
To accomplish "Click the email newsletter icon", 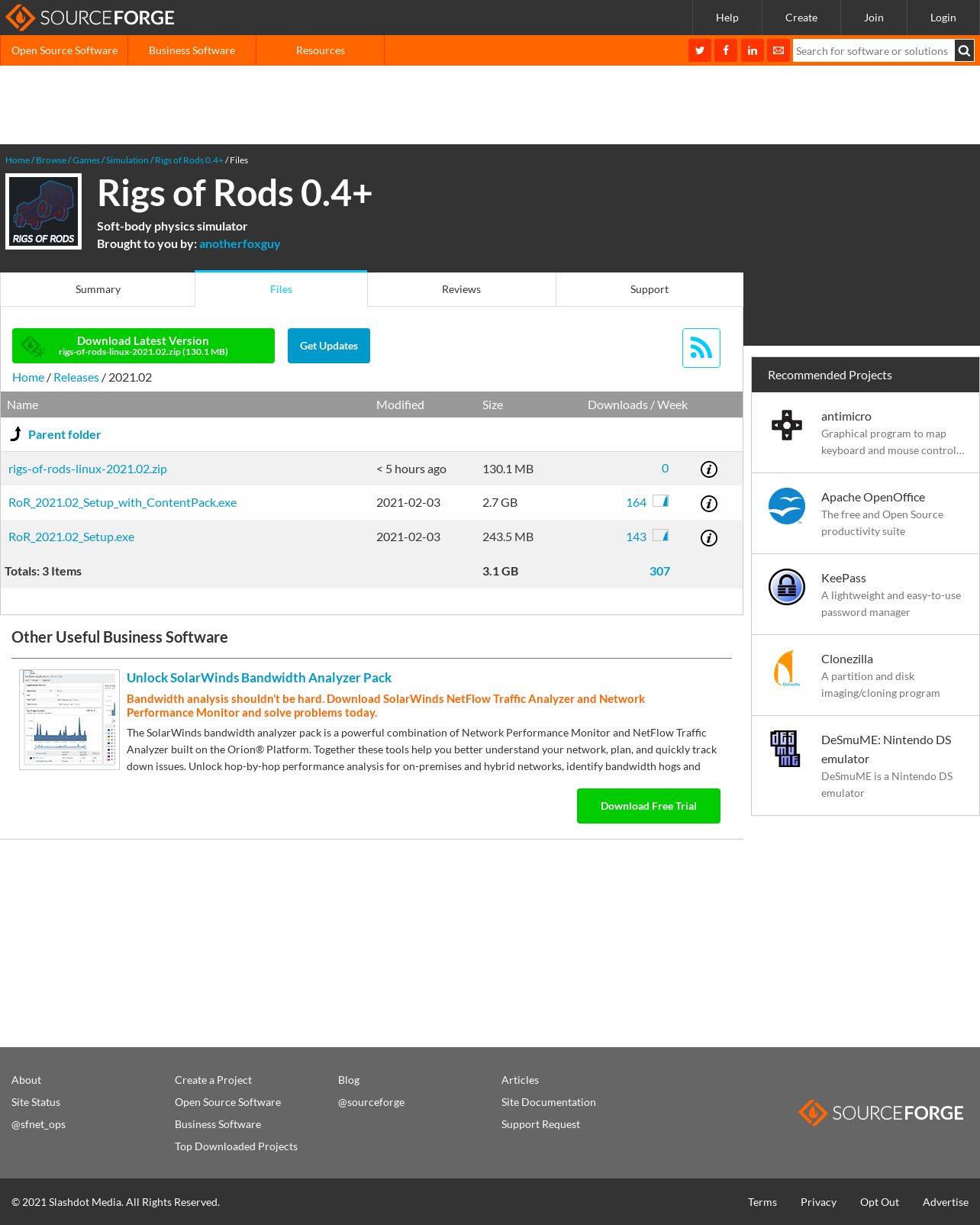I will 779,50.
